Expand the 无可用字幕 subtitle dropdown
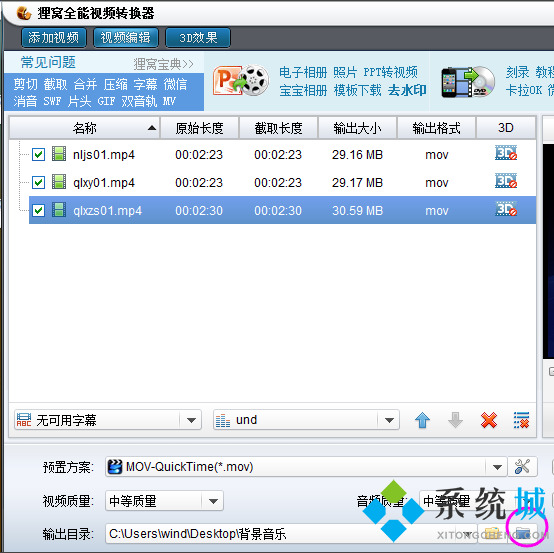This screenshot has height=553, width=554. click(191, 420)
